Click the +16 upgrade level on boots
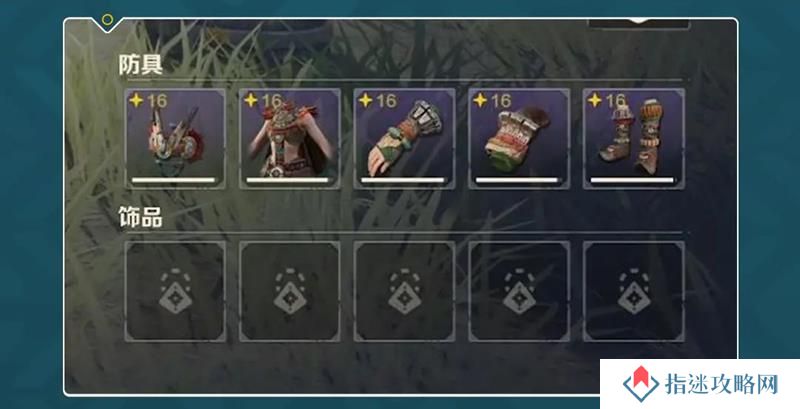 pos(607,100)
